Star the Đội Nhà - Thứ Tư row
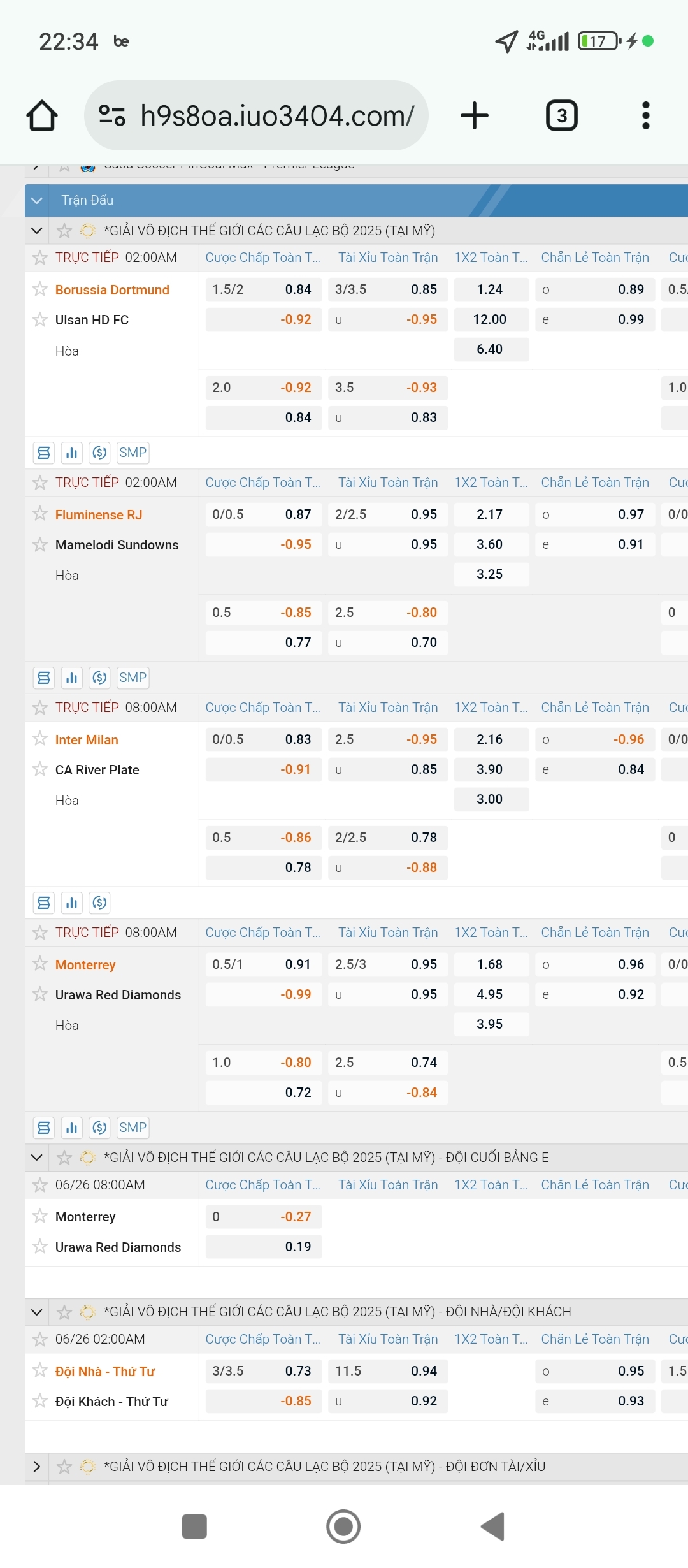Screen dimensions: 688x1568 click(x=40, y=1370)
